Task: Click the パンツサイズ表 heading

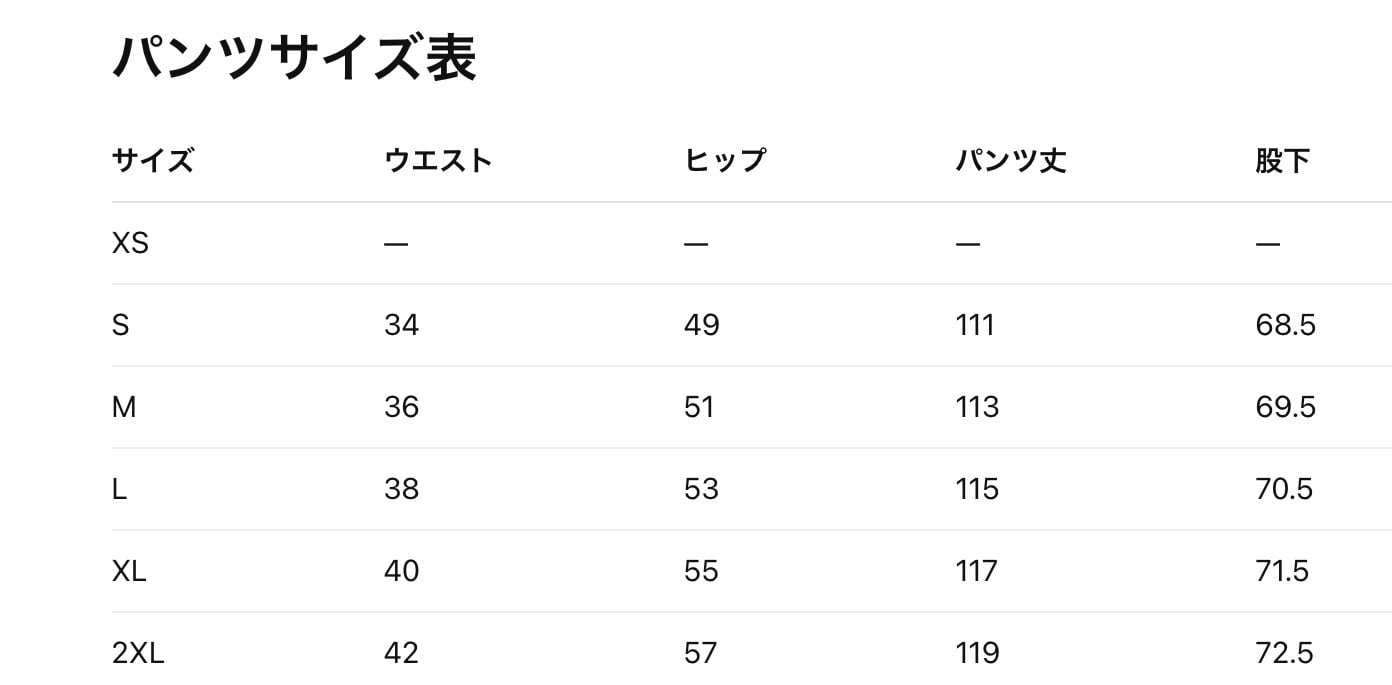Action: tap(293, 58)
